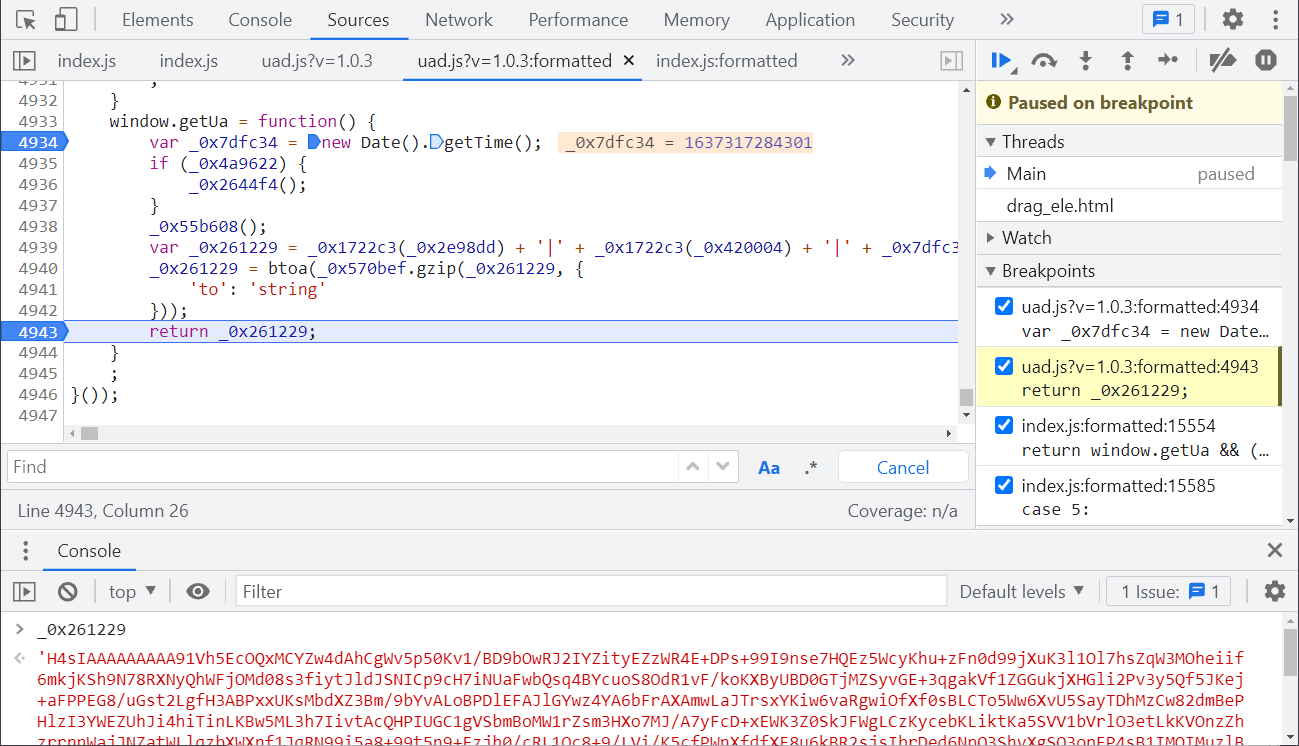The width and height of the screenshot is (1299, 746).
Task: Open the Network panel
Action: (x=459, y=20)
